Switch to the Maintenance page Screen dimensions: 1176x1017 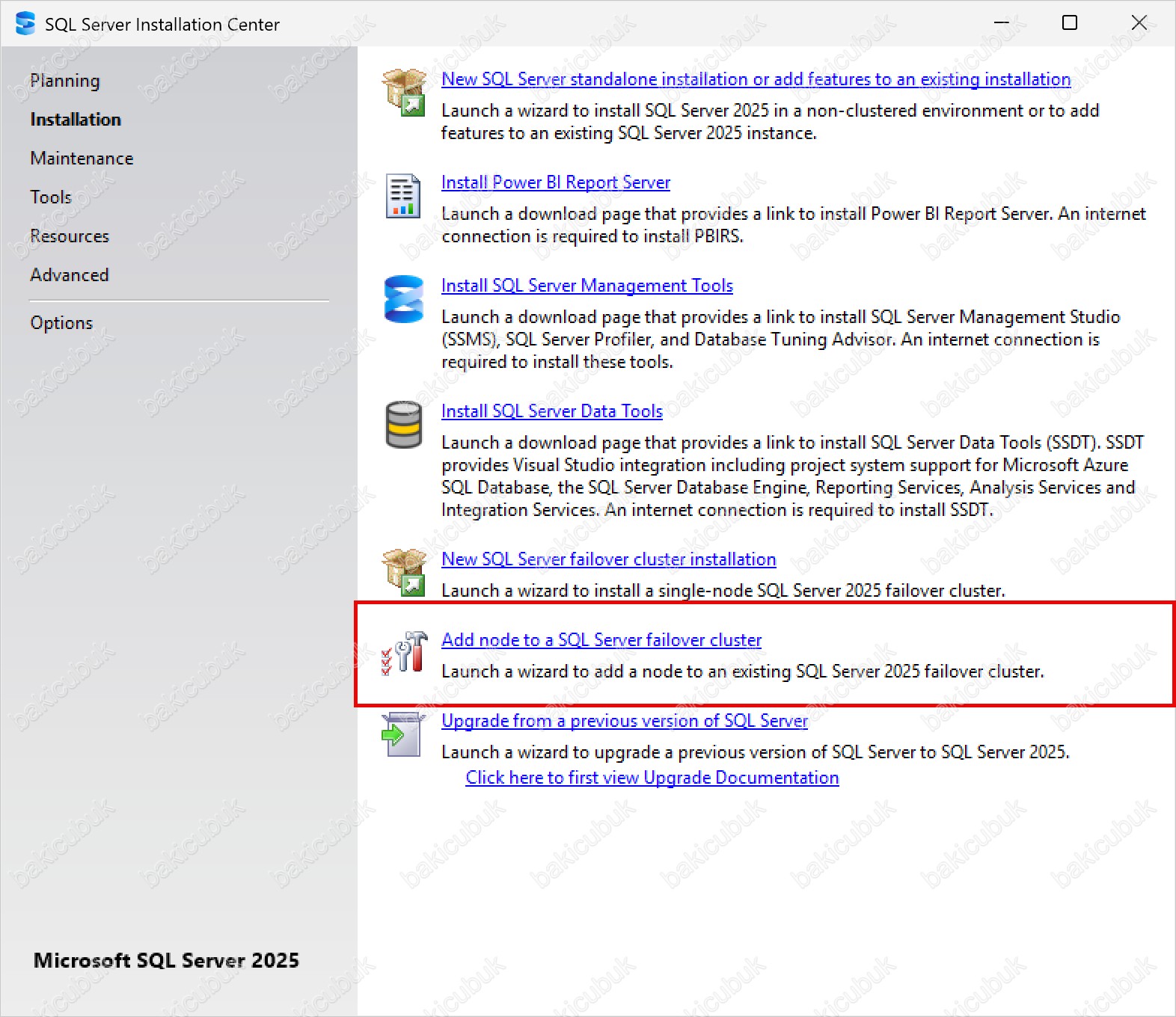[82, 159]
